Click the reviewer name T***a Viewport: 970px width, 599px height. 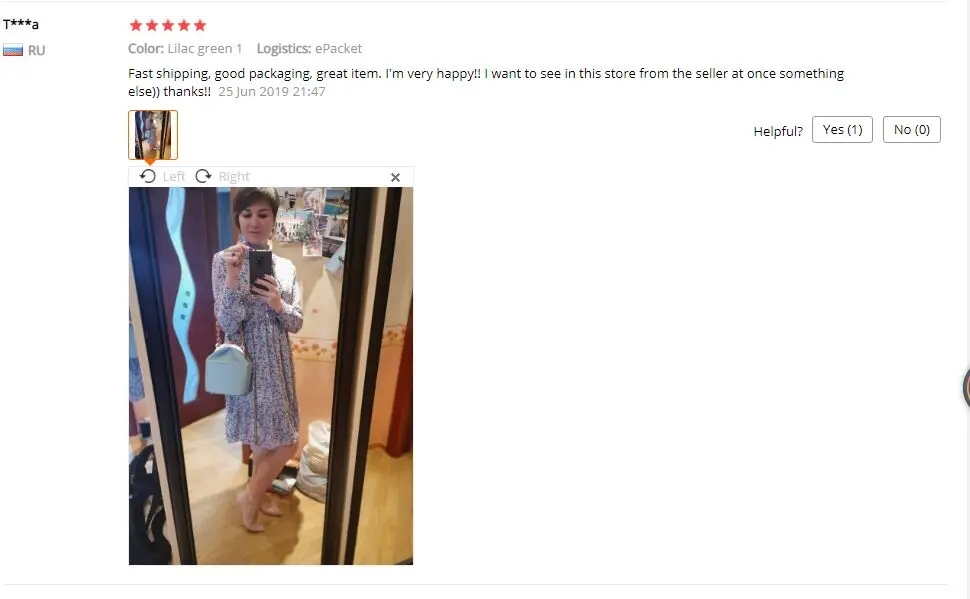pos(21,24)
